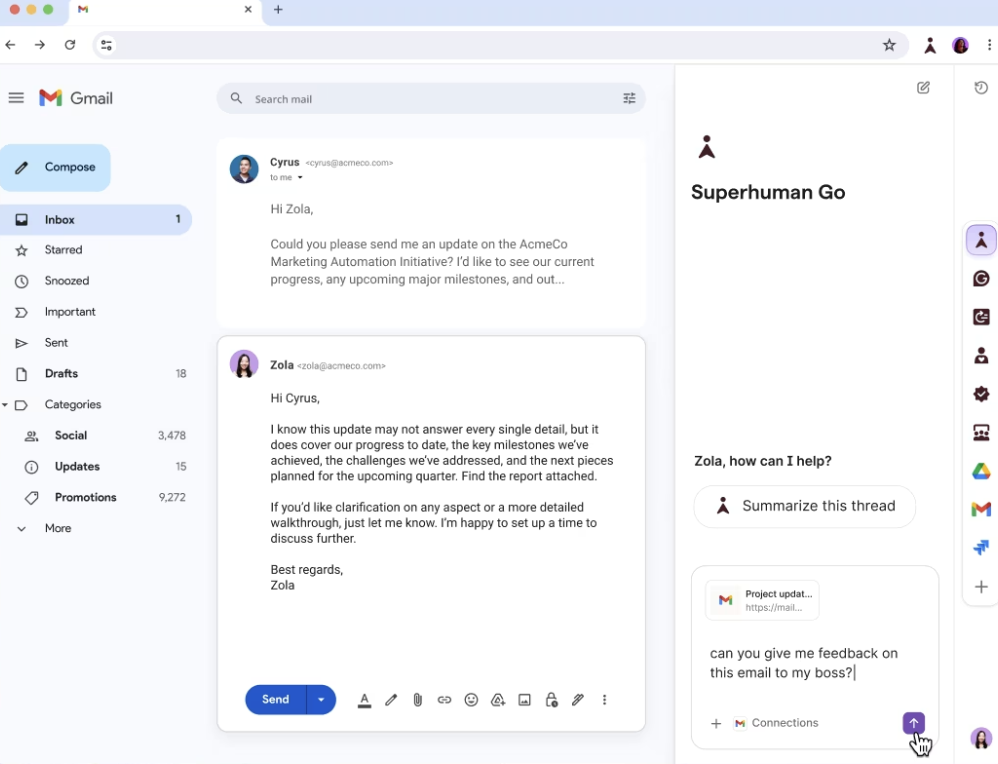Send the reply email
Screen dimensions: 998x764
click(276, 700)
